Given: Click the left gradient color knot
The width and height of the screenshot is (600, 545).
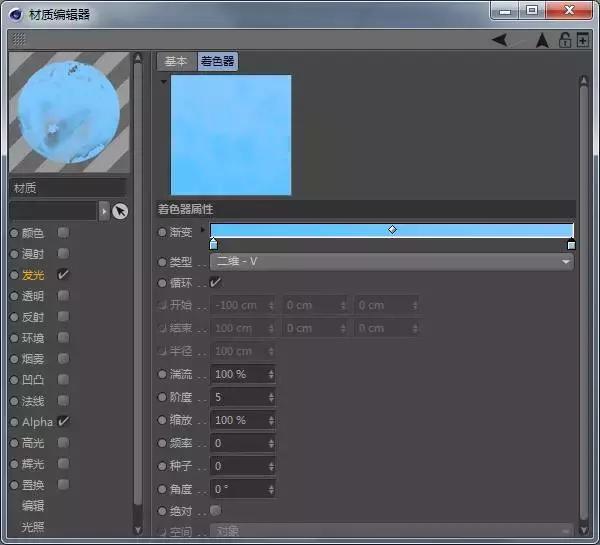Looking at the screenshot, I should click(x=214, y=243).
